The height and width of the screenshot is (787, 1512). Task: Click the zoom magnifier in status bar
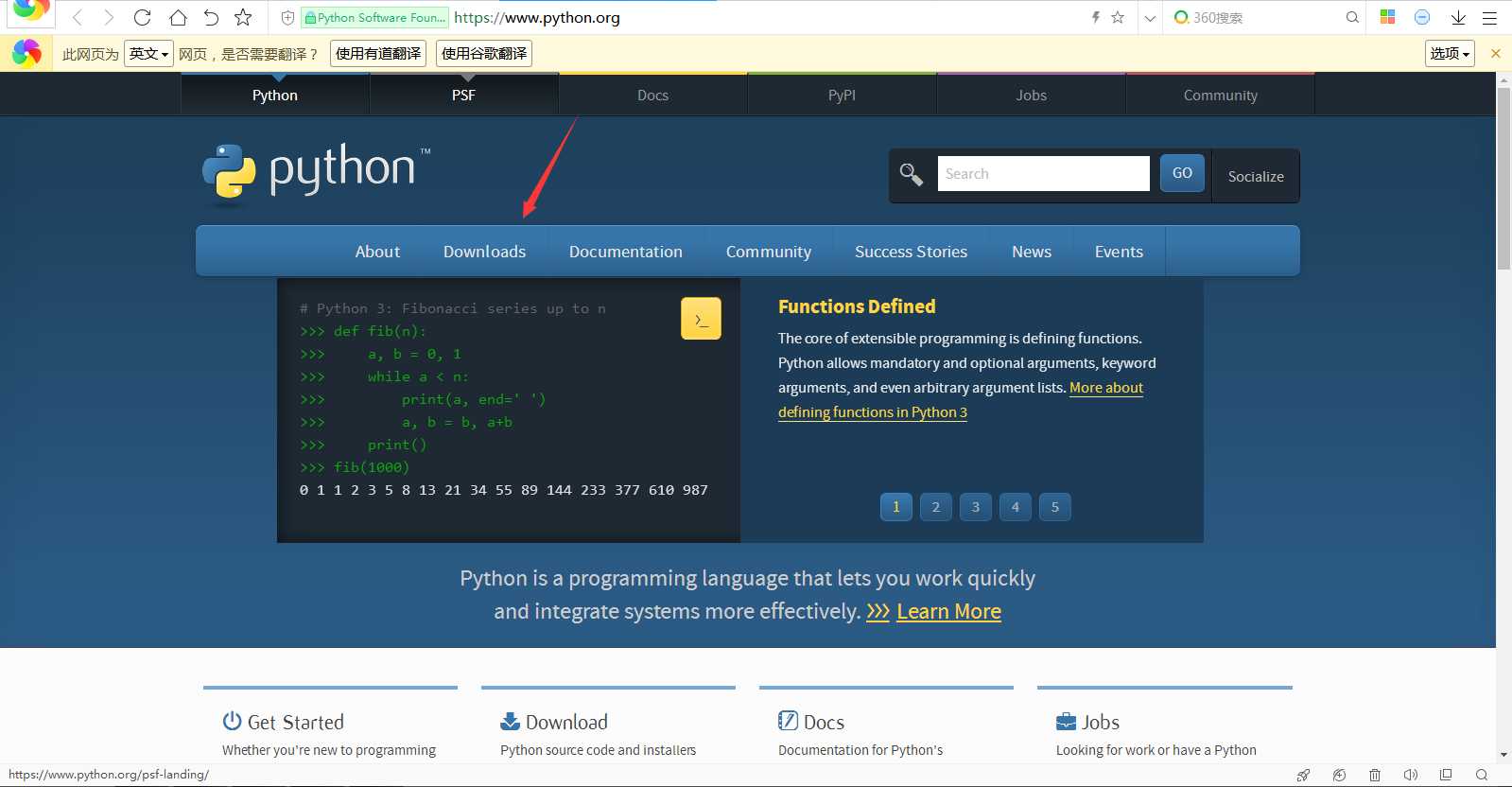(1482, 775)
